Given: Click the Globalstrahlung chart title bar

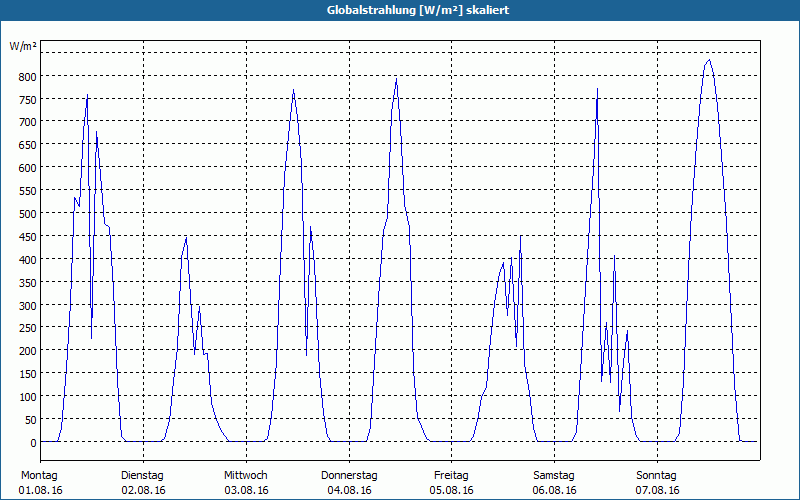Looking at the screenshot, I should [x=400, y=10].
